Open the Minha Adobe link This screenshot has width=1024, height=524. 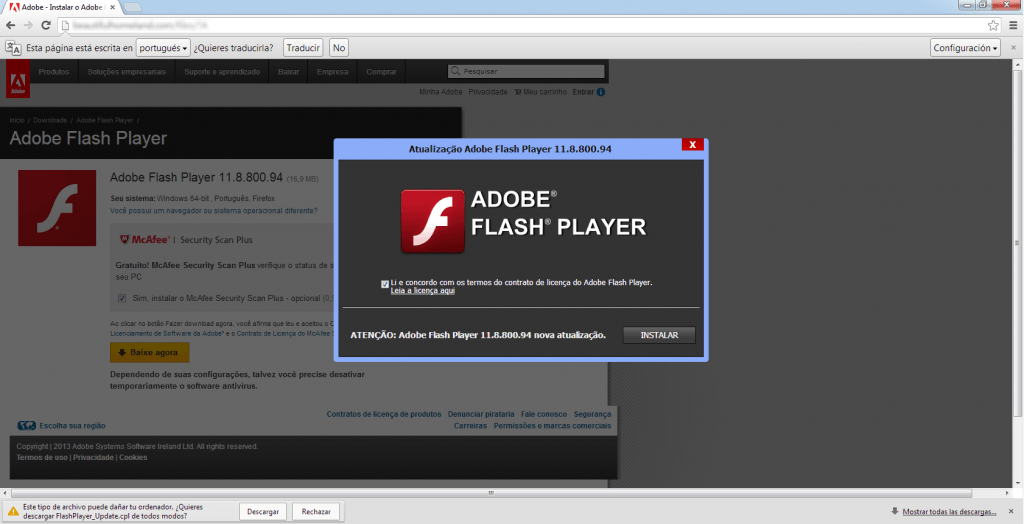point(441,92)
